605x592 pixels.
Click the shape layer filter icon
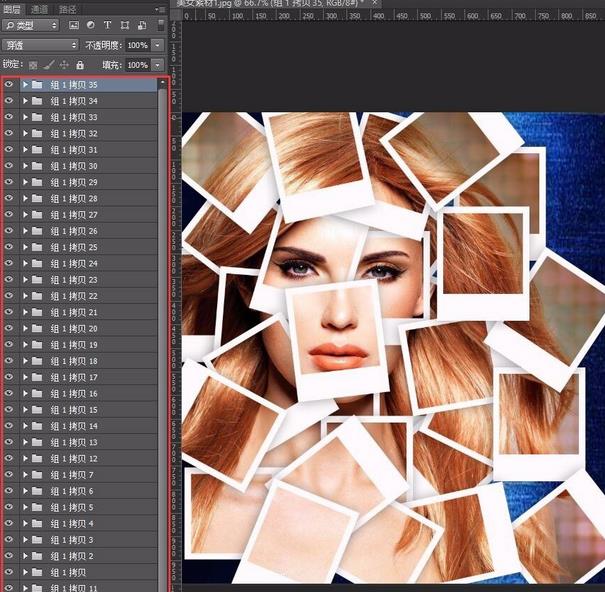[x=123, y=25]
